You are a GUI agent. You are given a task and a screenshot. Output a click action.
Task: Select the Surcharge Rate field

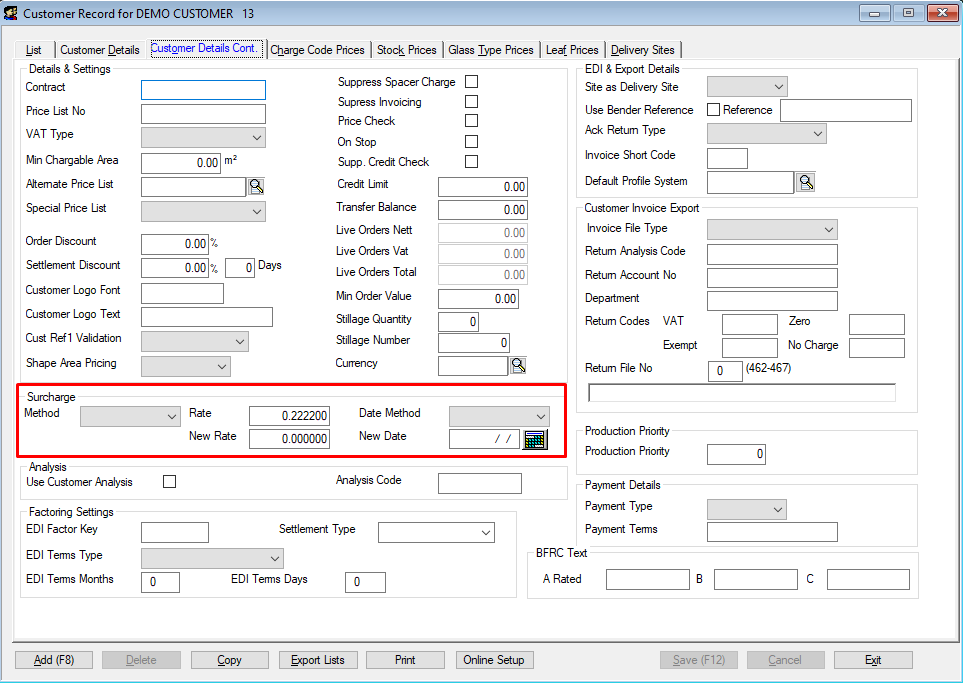[289, 416]
